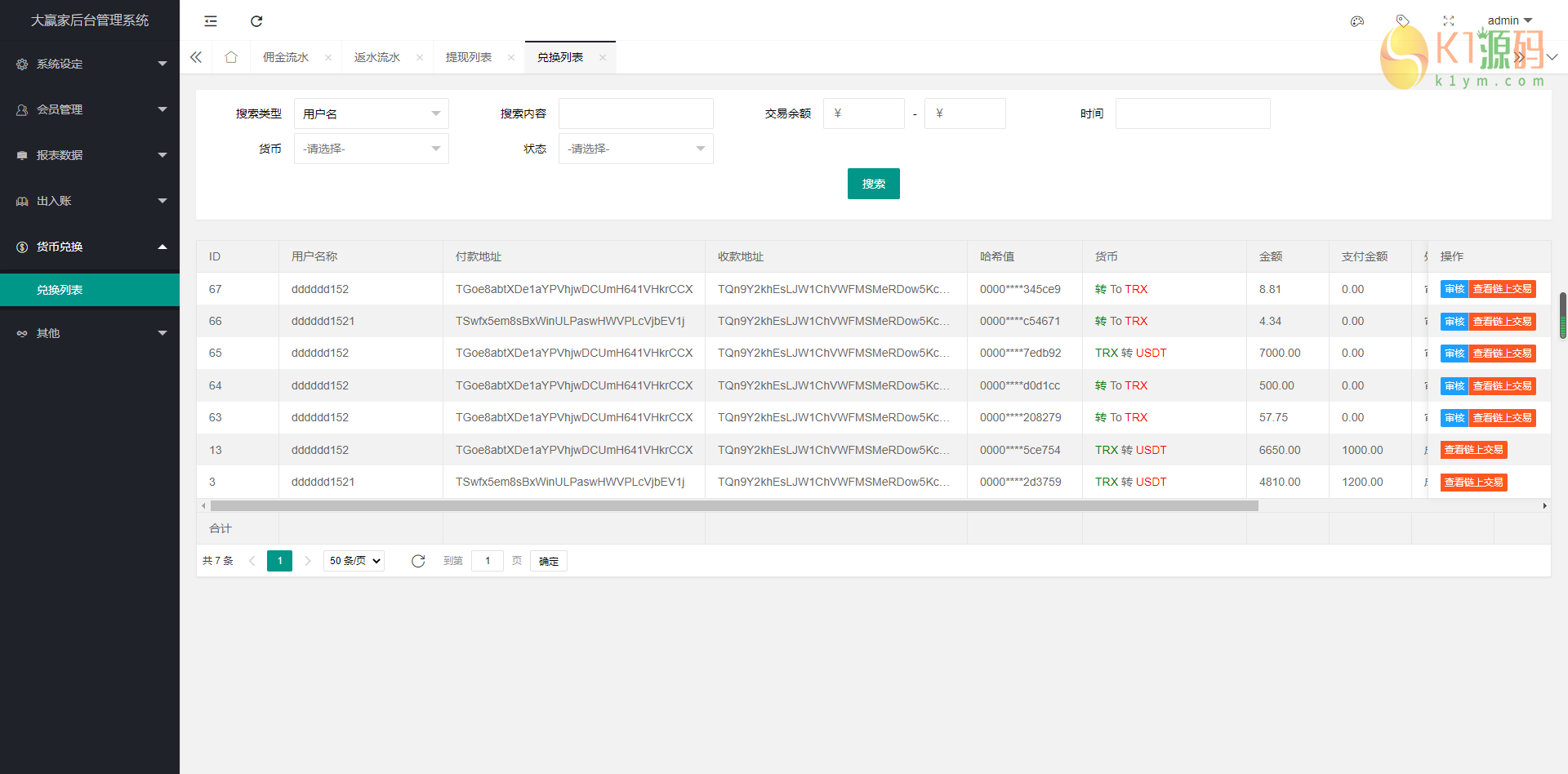Open the 状态 select dropdown

(635, 149)
